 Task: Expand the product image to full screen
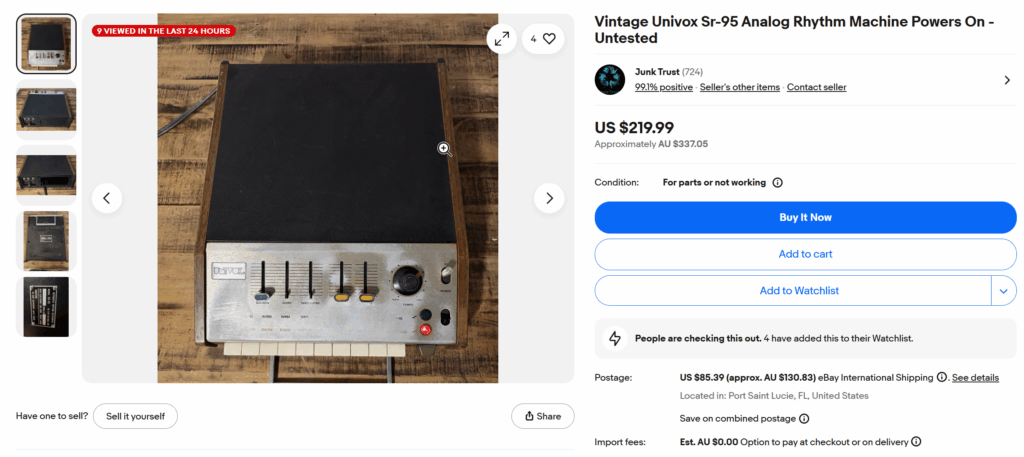(501, 39)
